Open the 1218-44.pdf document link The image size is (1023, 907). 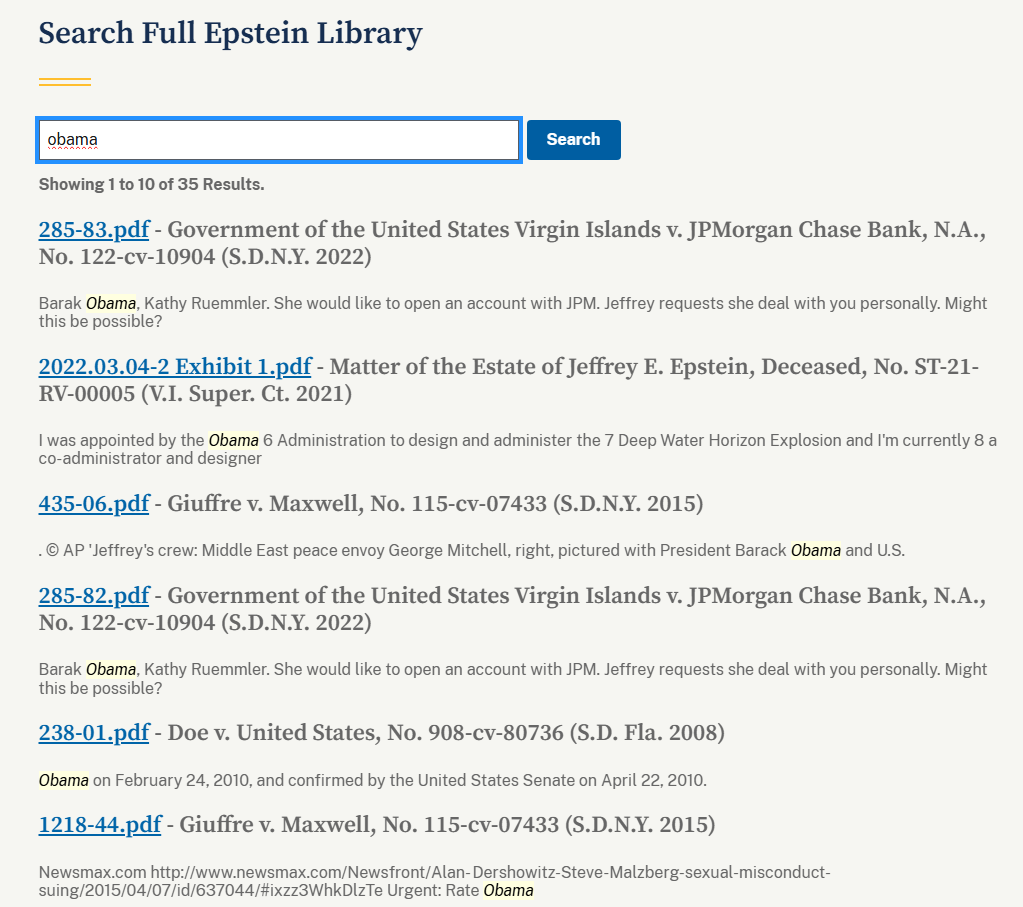click(100, 825)
